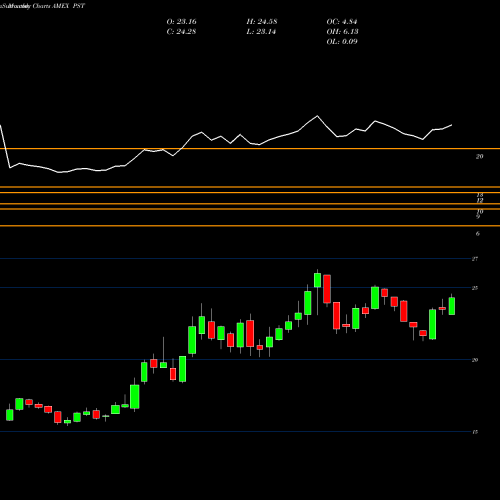Click the close price value C: 24.28

(181, 32)
